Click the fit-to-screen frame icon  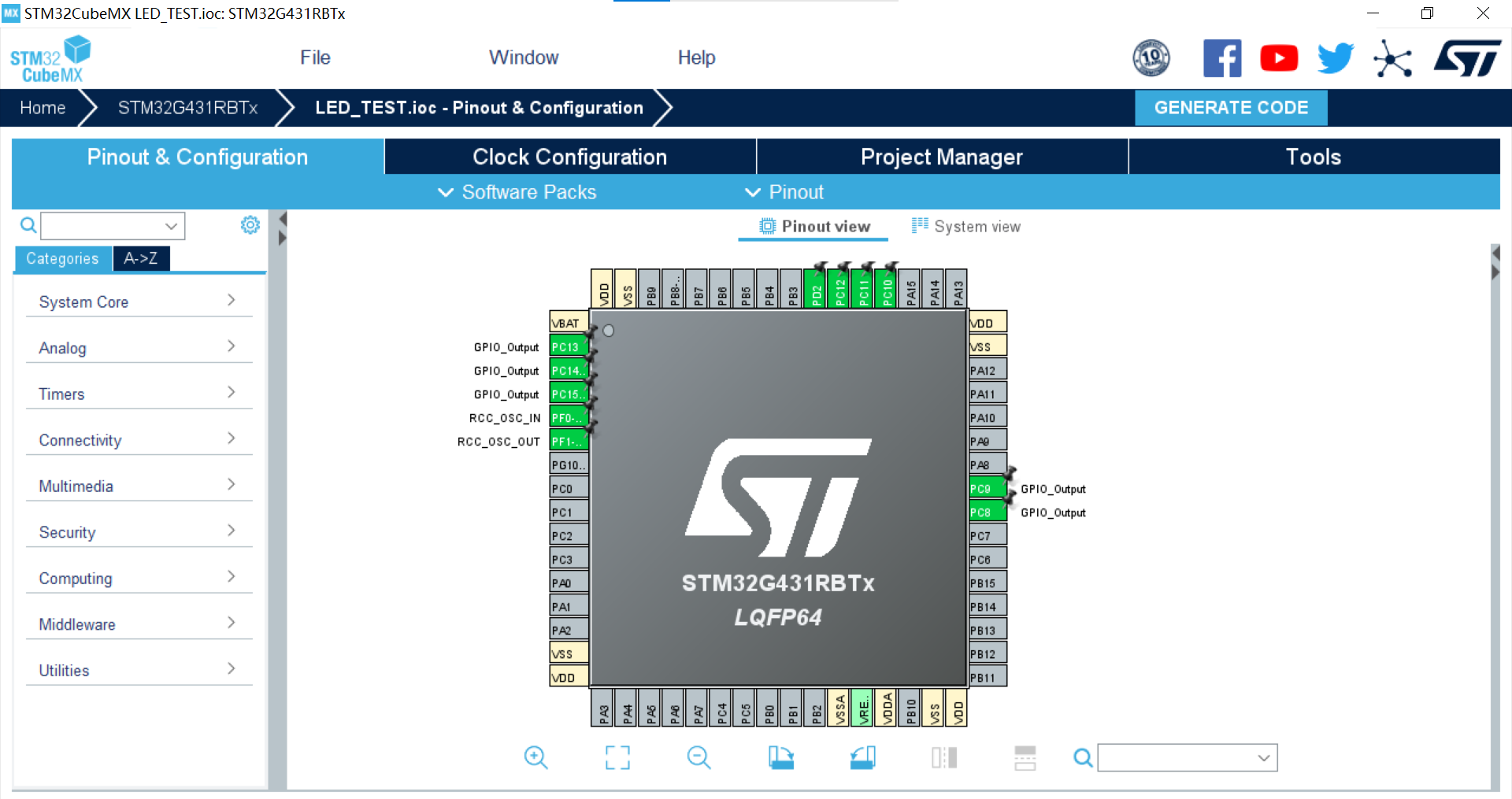pos(617,757)
